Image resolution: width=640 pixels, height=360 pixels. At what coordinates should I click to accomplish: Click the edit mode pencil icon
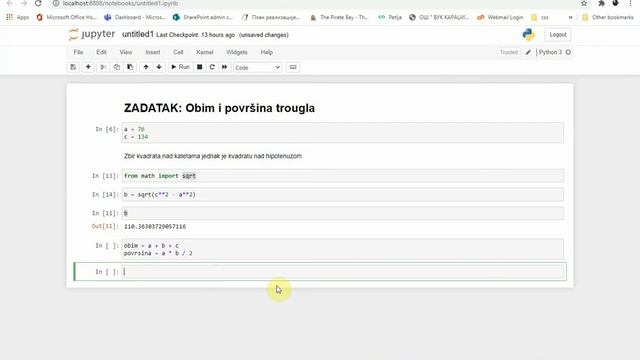[528, 52]
